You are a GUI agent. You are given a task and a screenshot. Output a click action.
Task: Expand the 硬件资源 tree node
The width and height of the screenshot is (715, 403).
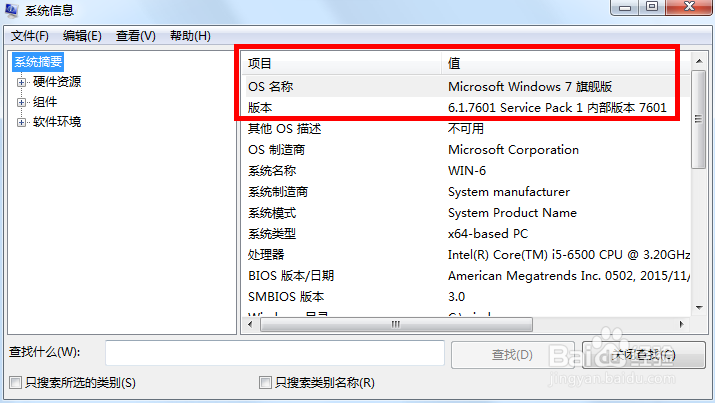click(21, 82)
